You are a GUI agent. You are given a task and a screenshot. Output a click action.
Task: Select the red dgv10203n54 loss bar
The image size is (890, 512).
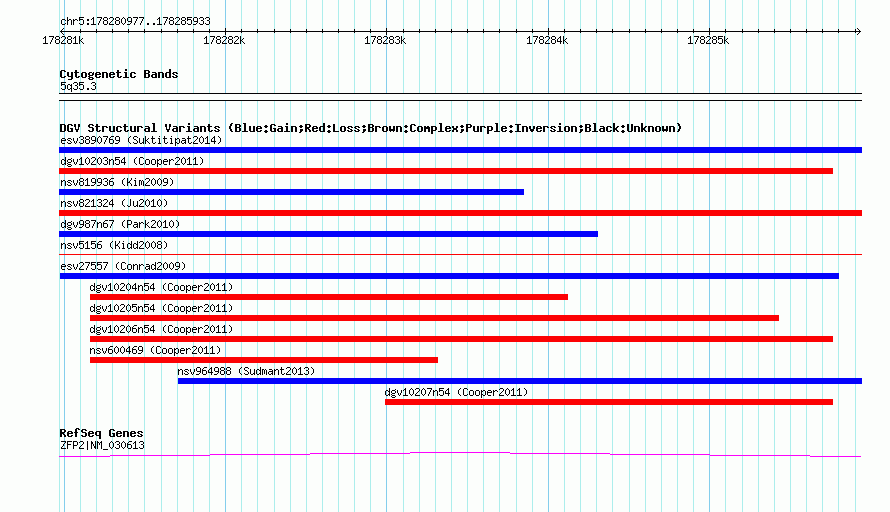click(446, 171)
